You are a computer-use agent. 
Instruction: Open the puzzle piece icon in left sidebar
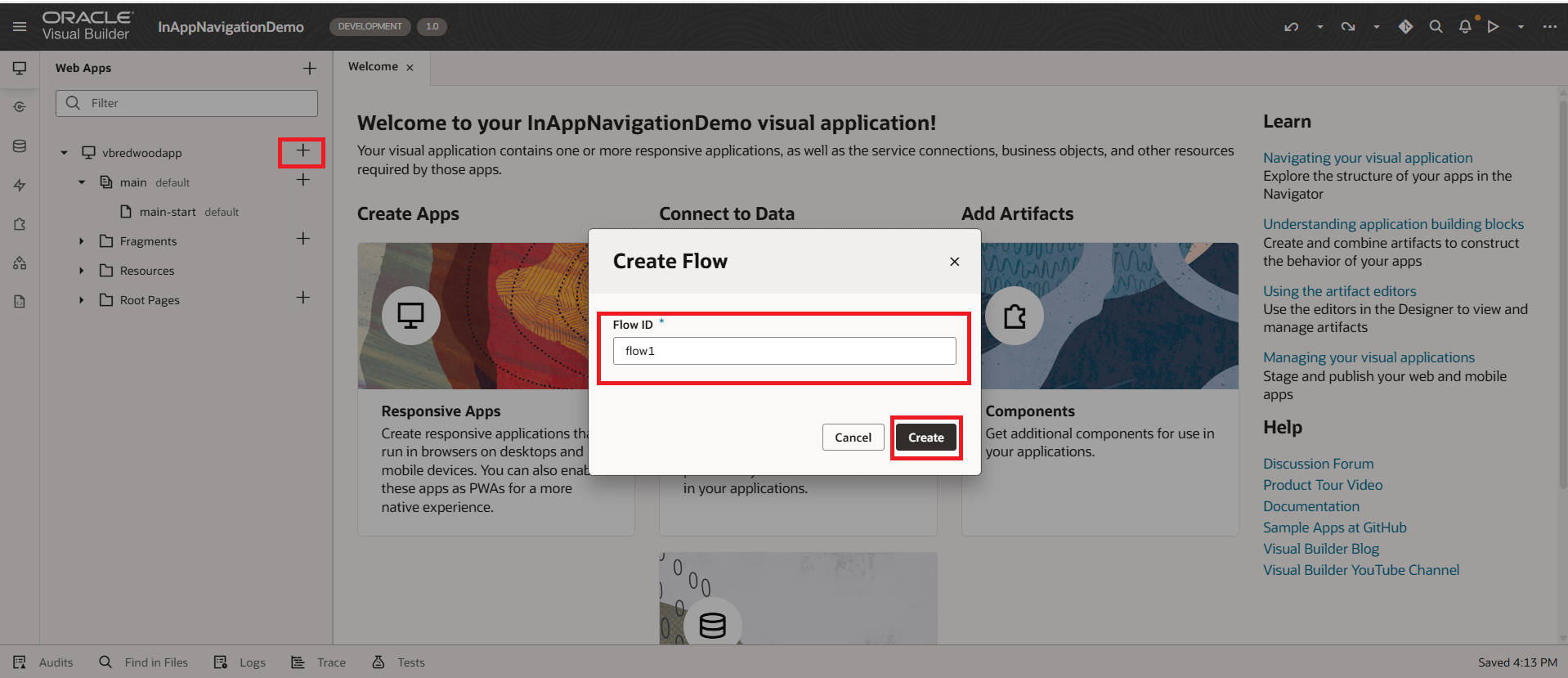[20, 224]
